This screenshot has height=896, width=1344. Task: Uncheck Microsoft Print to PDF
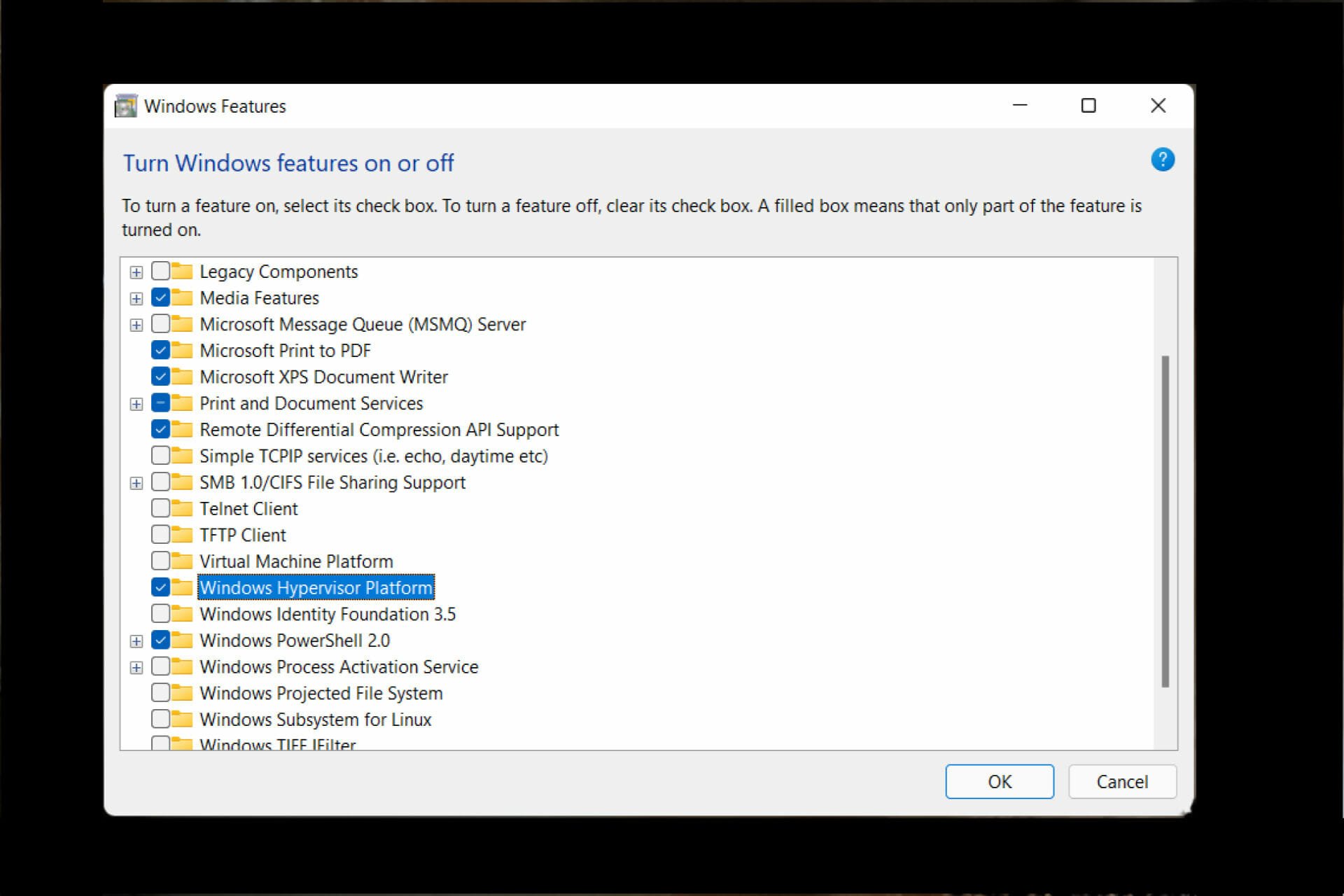[160, 350]
